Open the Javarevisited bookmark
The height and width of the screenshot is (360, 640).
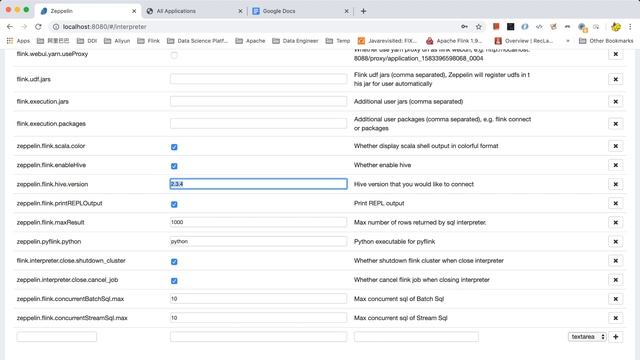click(x=387, y=41)
